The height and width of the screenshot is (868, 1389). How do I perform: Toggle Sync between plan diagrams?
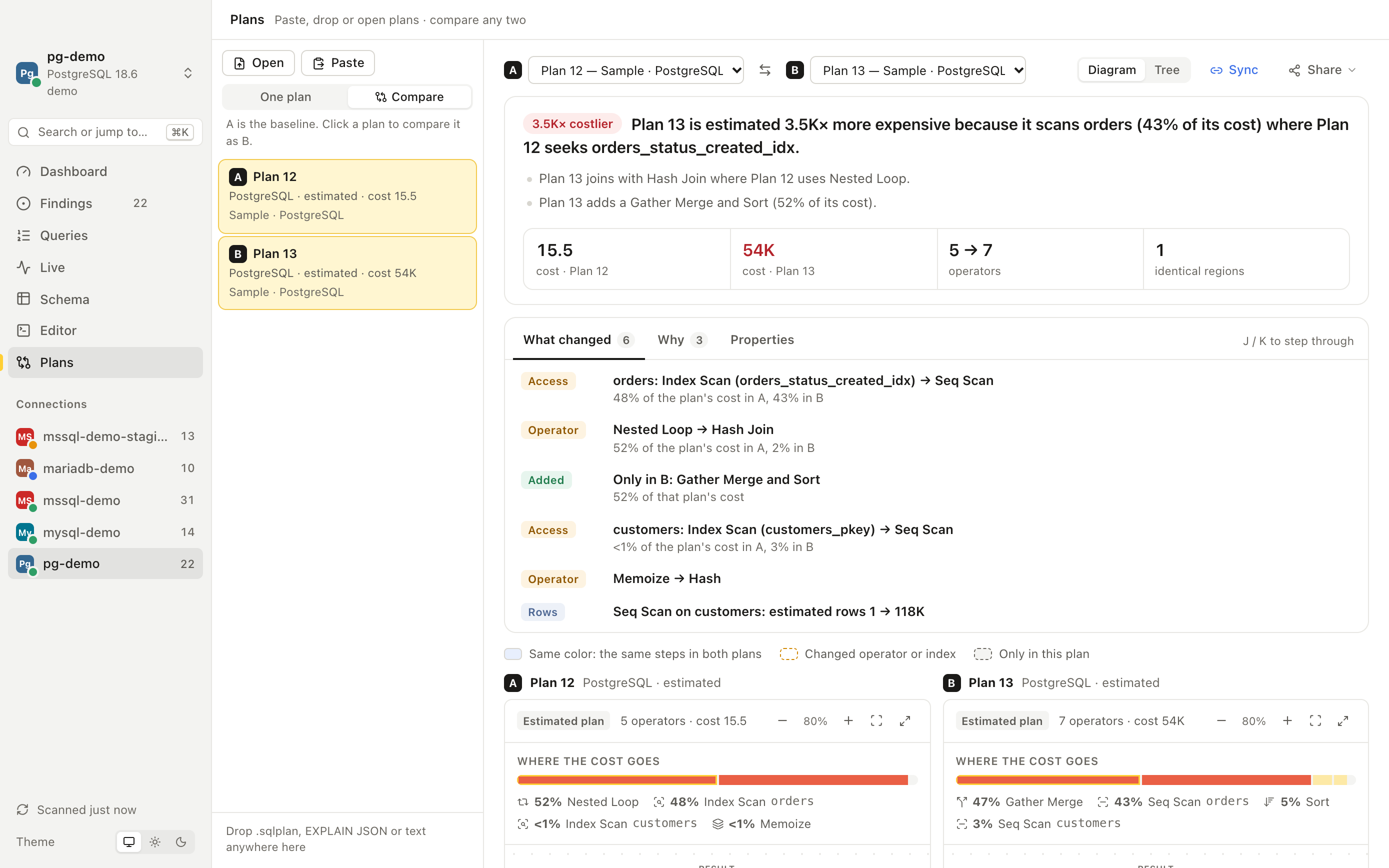(1234, 70)
